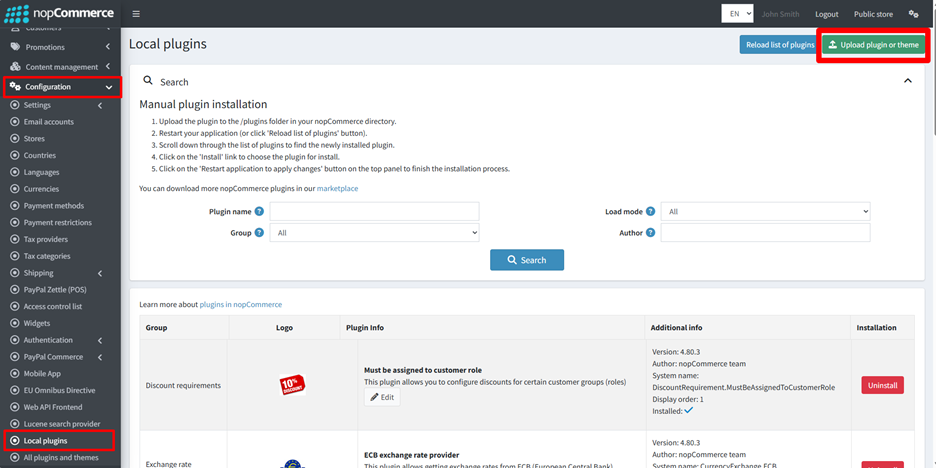The height and width of the screenshot is (468, 936).
Task: Click the circle icon beside Widgets
Action: (15, 323)
